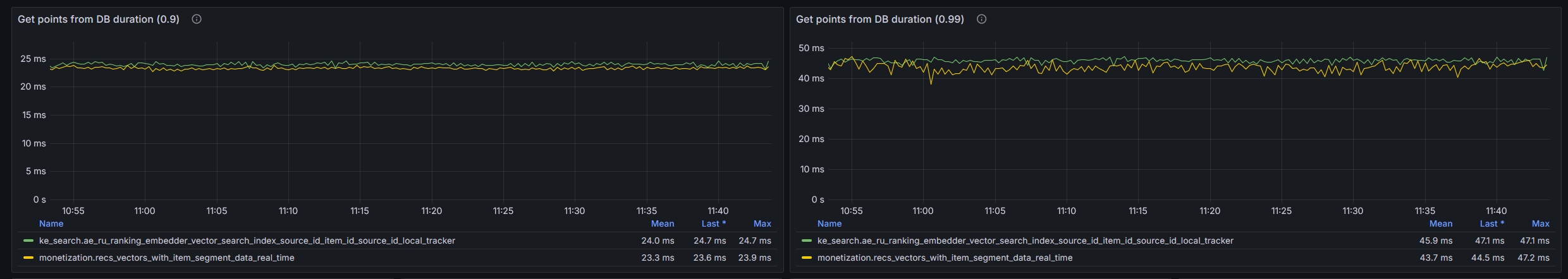1568x279 pixels.
Task: Sort the 0.9 panel legend by Name
Action: point(51,223)
